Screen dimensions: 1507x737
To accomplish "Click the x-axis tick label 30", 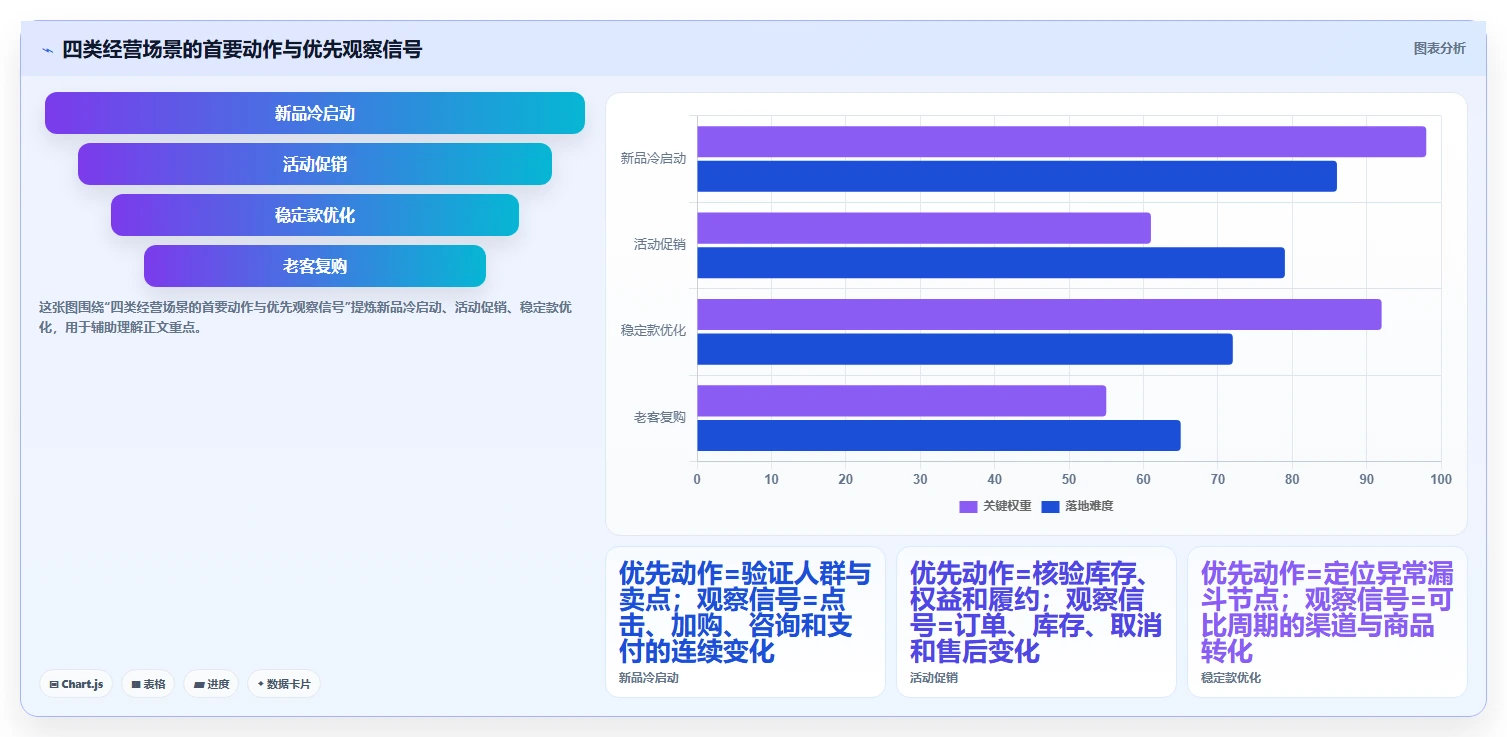I will tap(920, 480).
